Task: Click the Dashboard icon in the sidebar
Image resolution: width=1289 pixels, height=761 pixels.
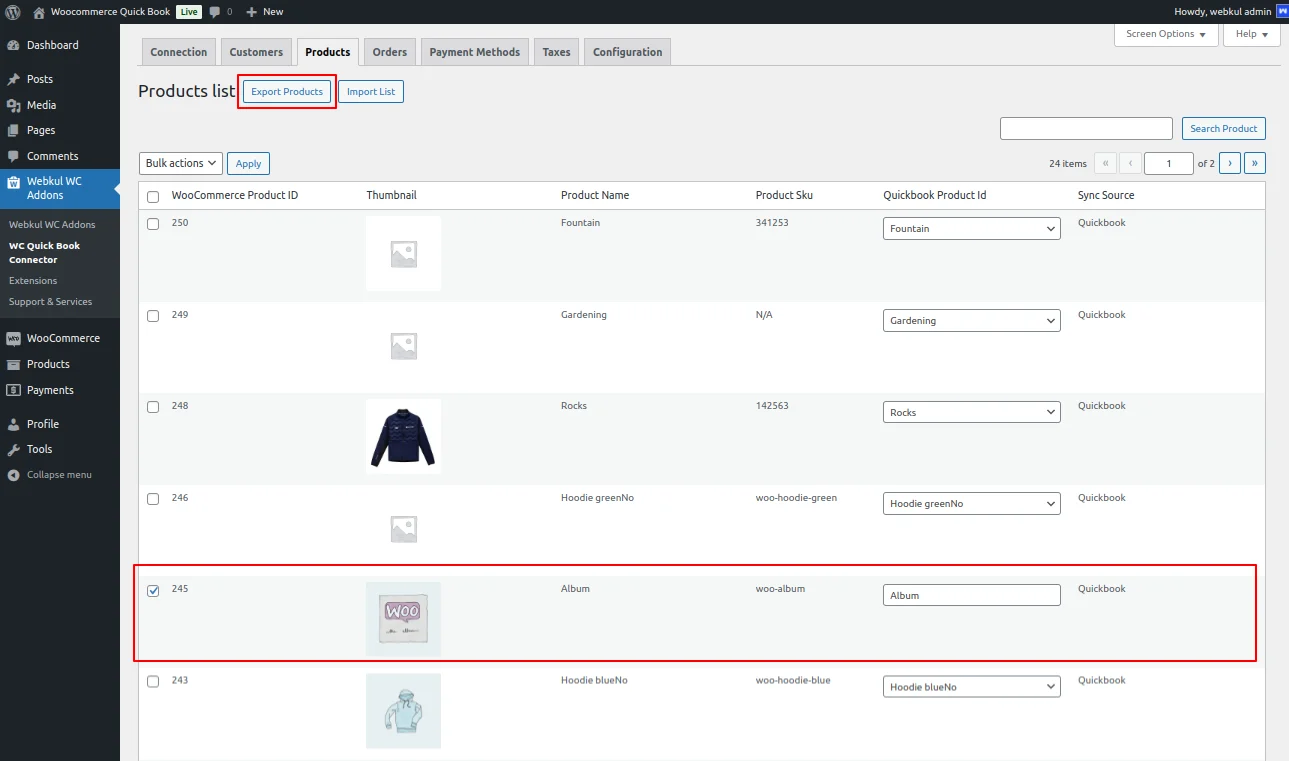Action: click(14, 45)
